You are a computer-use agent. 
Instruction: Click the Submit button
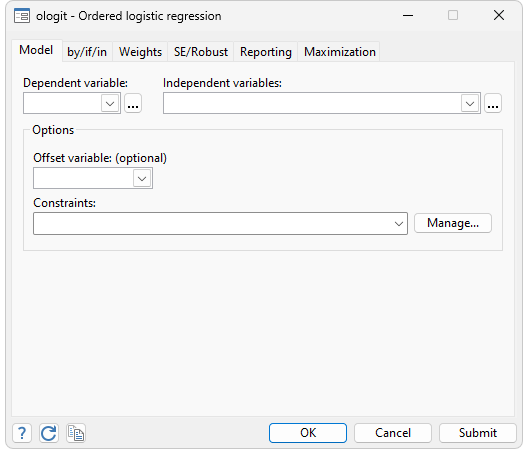click(477, 433)
